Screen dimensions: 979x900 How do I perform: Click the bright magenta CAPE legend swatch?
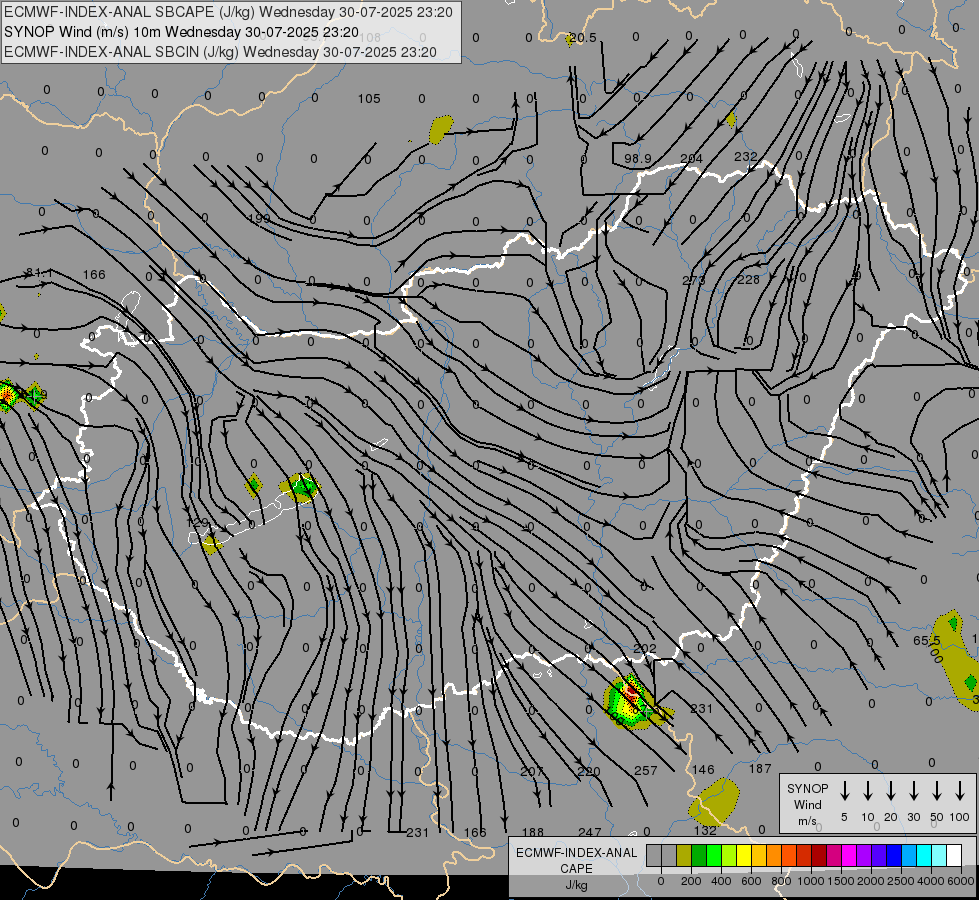[x=850, y=855]
